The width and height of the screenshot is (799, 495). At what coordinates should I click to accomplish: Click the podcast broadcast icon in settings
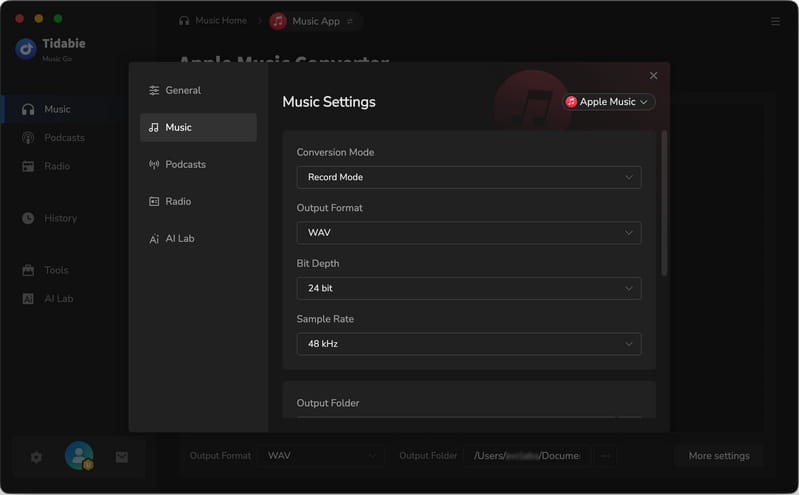click(154, 164)
